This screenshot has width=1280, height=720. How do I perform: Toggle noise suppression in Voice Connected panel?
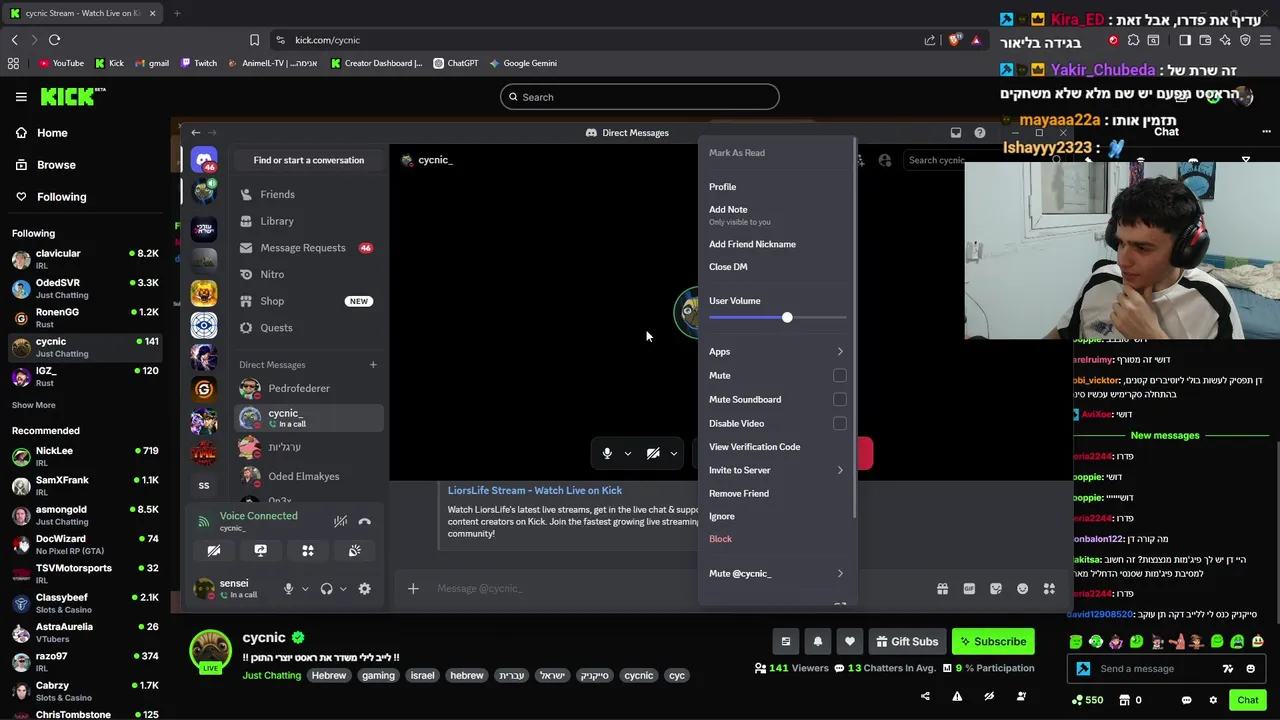[340, 521]
